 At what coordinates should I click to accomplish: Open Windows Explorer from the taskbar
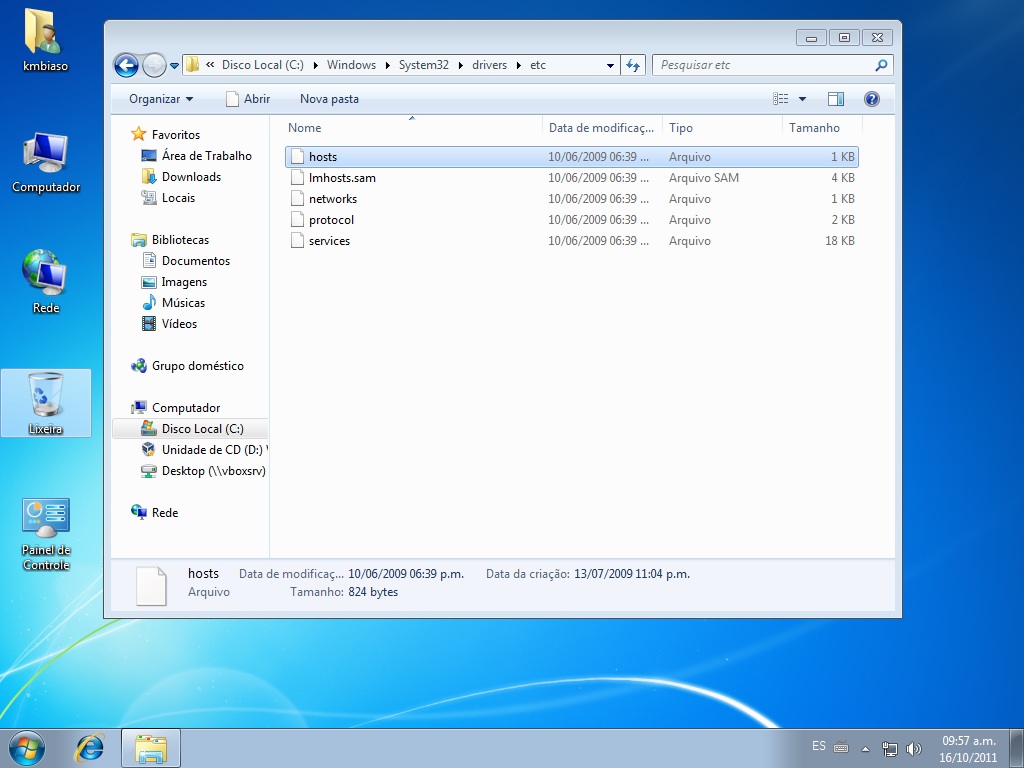(x=150, y=747)
